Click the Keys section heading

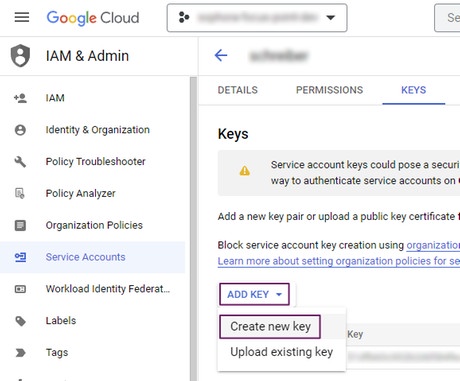[233, 134]
